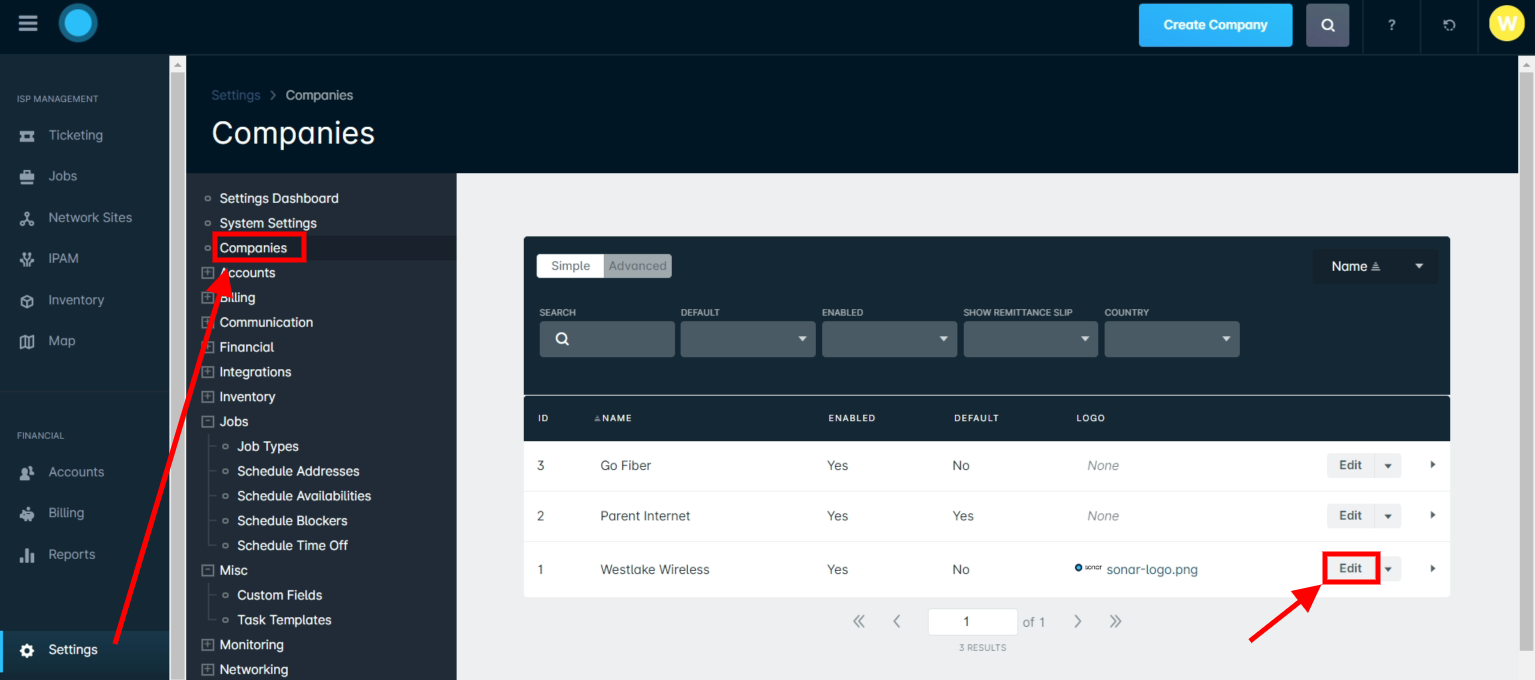1535x680 pixels.
Task: Expand the Westlake Wireless row details arrow
Action: point(1432,569)
